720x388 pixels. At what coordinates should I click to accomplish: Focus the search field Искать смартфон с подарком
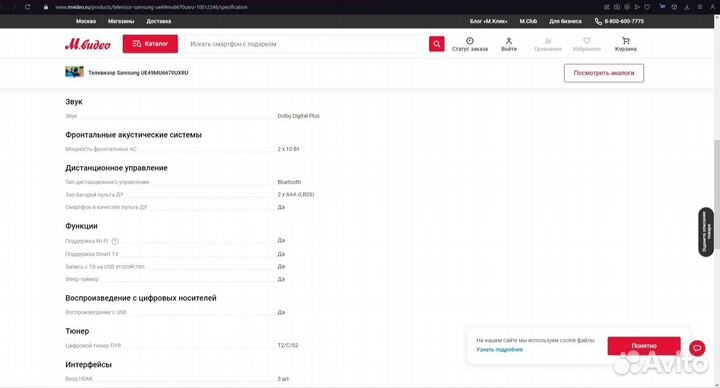[307, 44]
